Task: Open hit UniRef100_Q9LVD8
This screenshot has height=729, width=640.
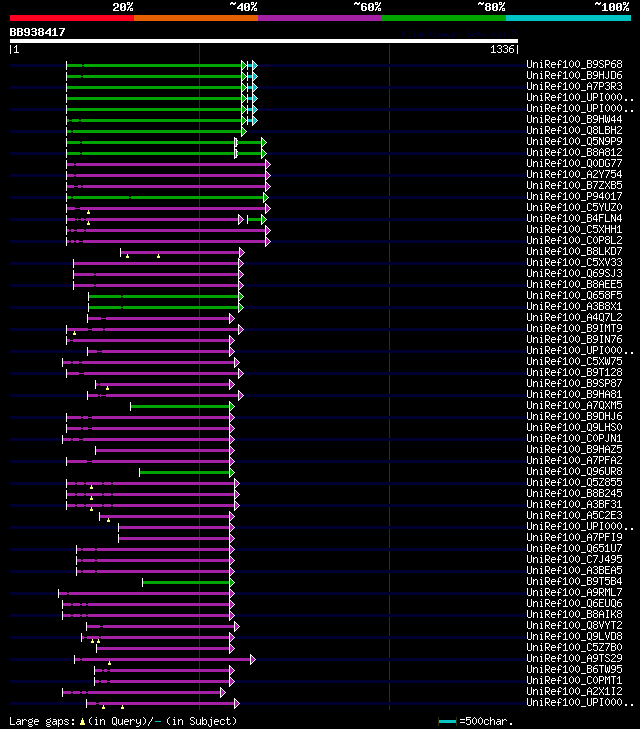Action: point(574,636)
